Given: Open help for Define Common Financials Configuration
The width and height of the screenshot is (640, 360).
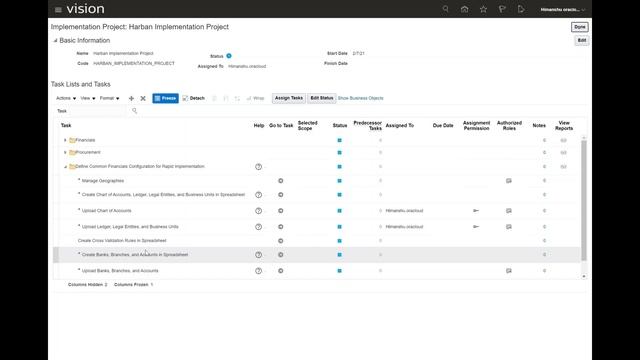Looking at the screenshot, I should pyautogui.click(x=258, y=167).
